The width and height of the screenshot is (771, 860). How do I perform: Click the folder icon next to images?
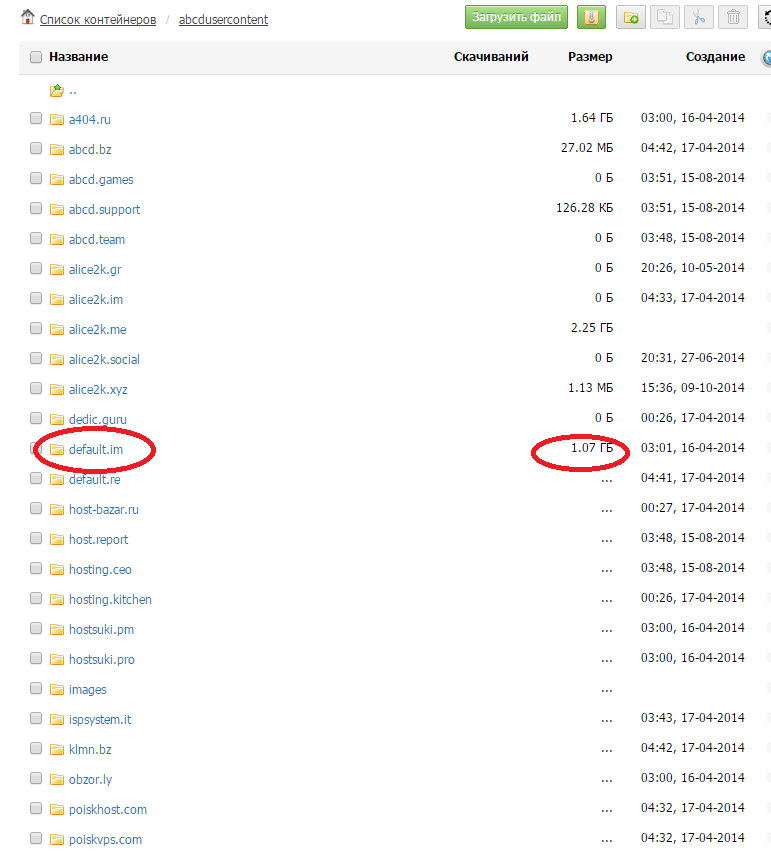coord(57,689)
